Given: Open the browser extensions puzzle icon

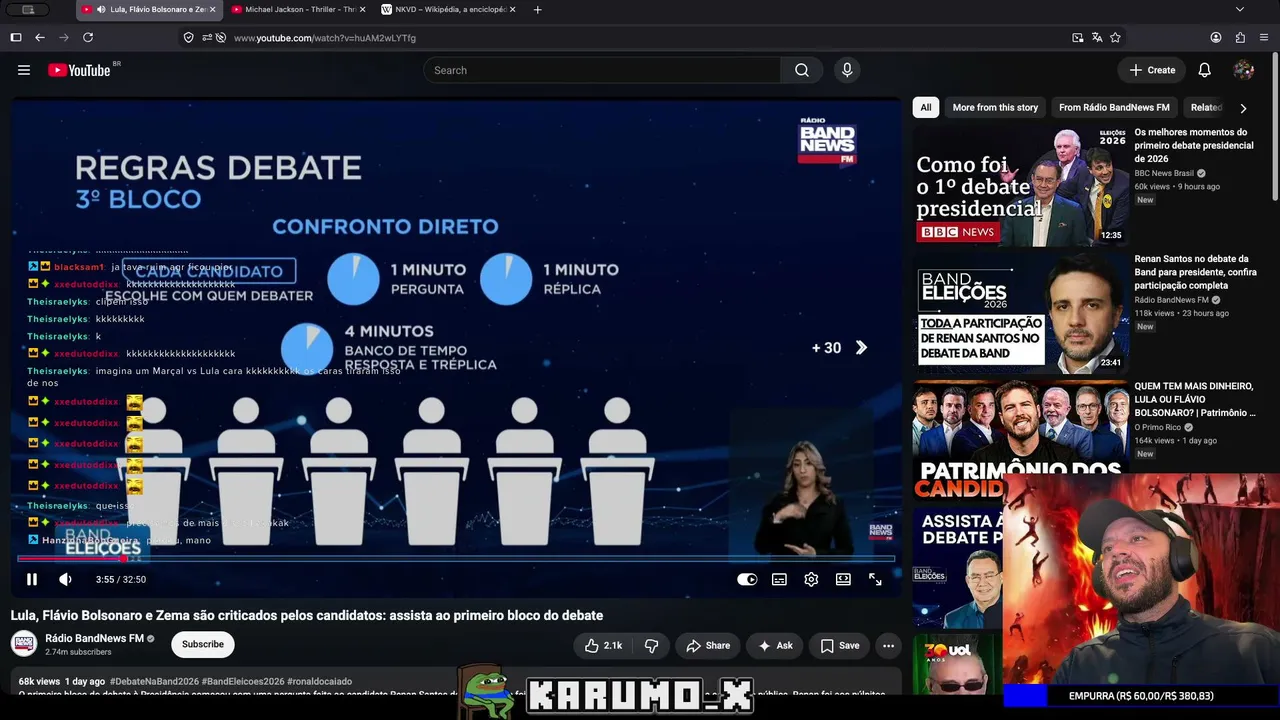Looking at the screenshot, I should pos(1240,38).
